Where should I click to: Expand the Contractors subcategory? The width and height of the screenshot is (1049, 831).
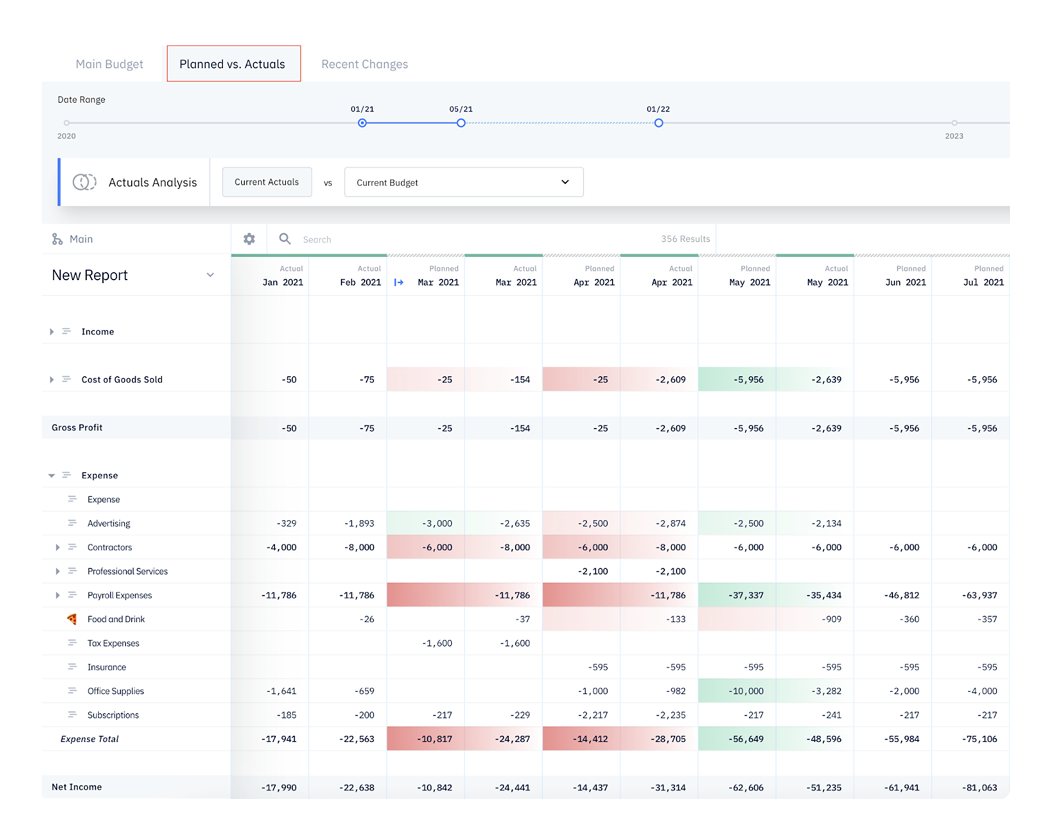pos(58,547)
